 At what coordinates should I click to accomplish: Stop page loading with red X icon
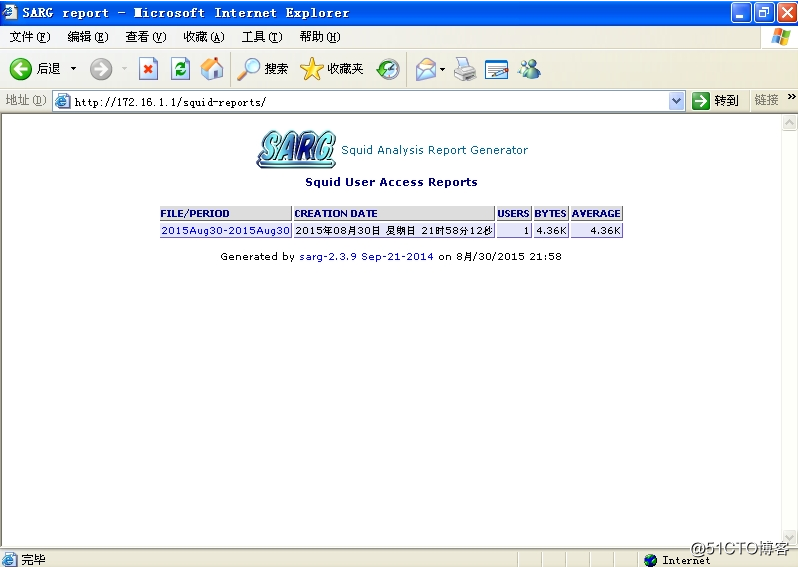pyautogui.click(x=148, y=69)
